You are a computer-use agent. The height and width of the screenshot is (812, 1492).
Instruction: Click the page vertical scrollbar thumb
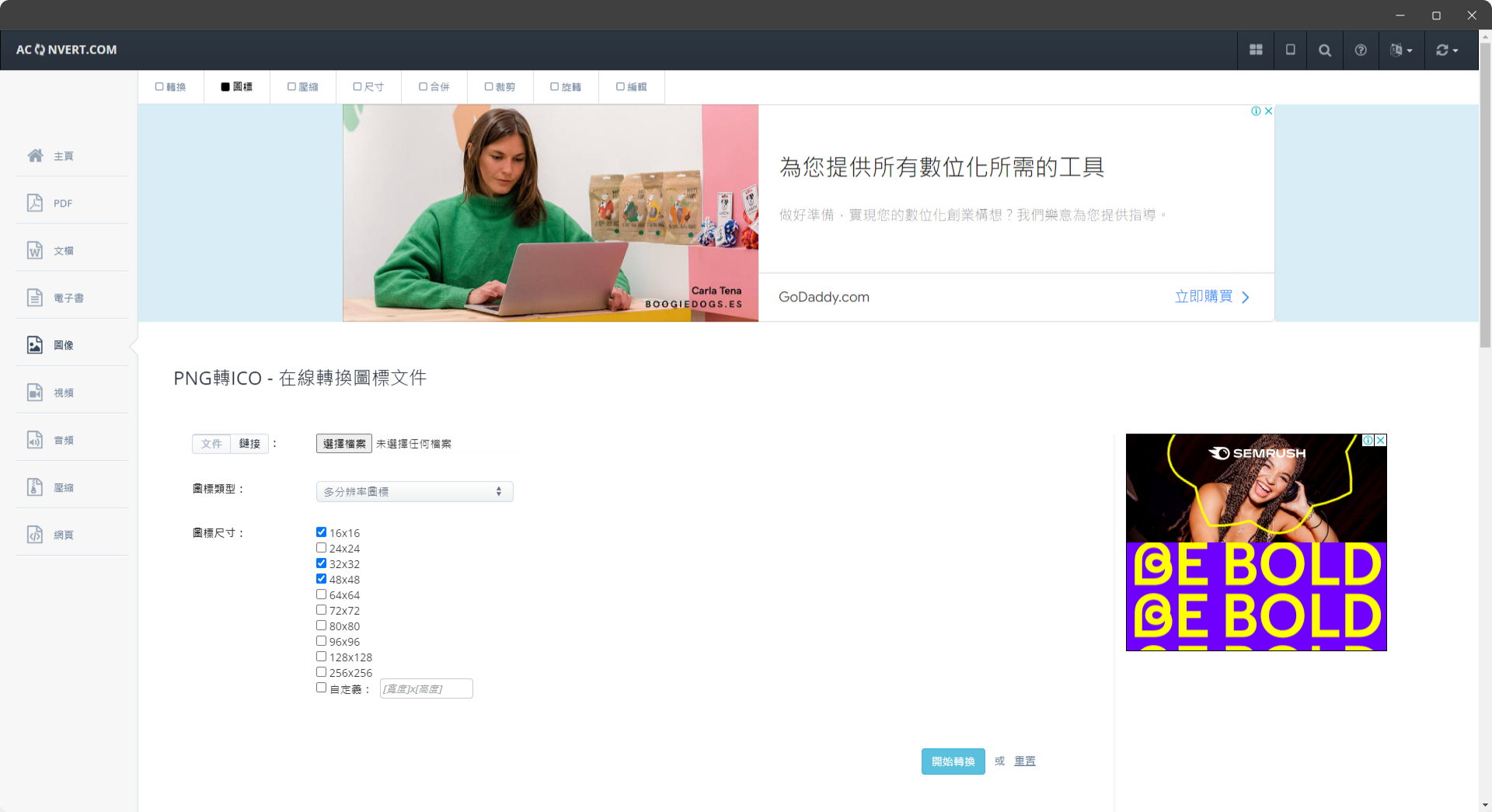pos(1485,194)
